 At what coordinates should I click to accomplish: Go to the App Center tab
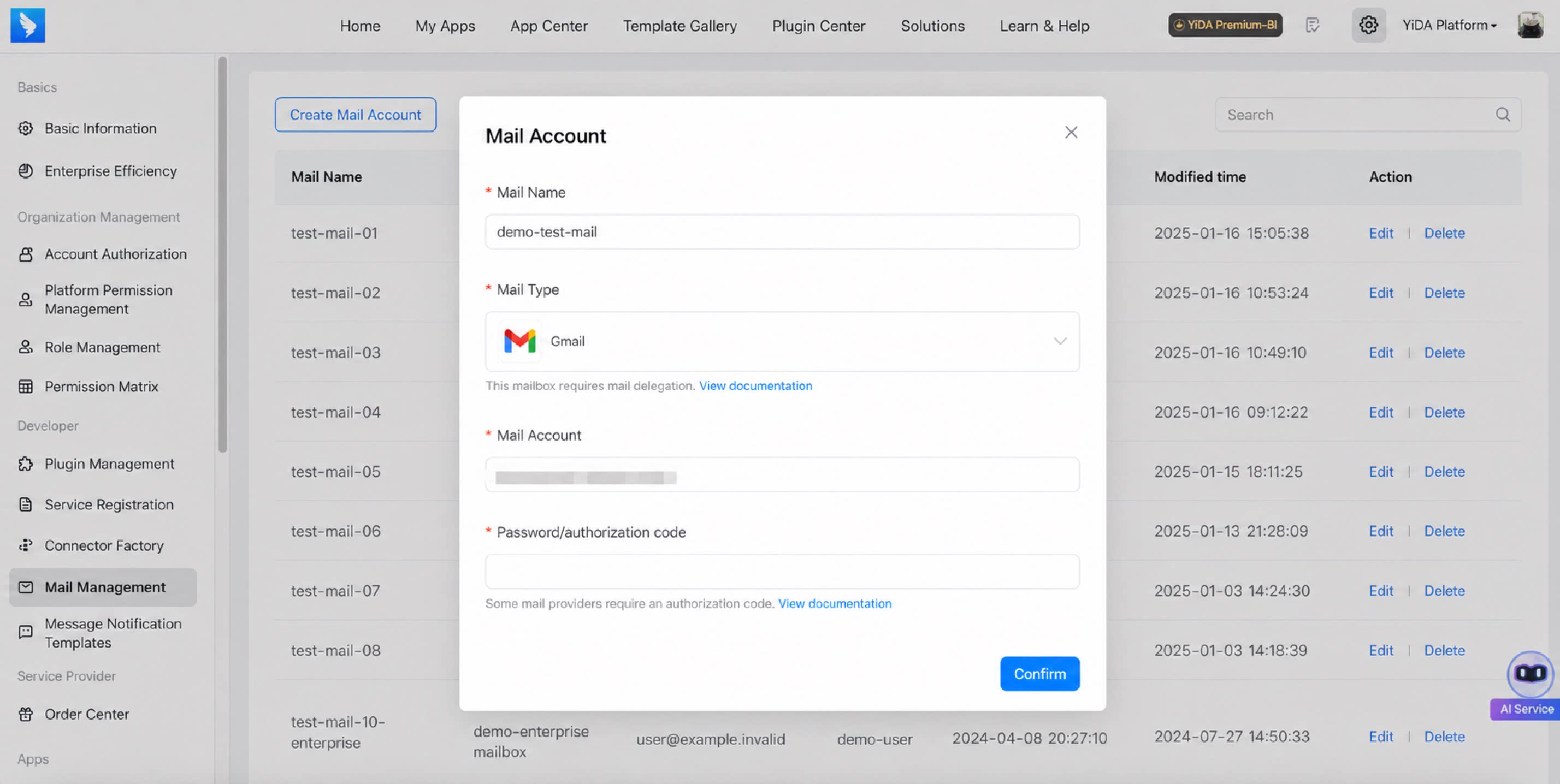[x=548, y=26]
